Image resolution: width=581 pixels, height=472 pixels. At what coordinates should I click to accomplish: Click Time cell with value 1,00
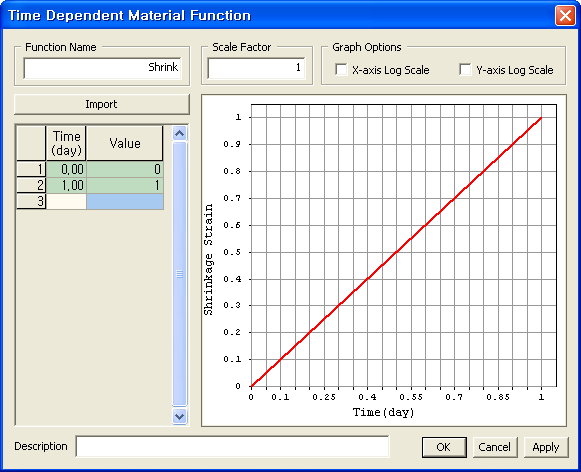[66, 185]
